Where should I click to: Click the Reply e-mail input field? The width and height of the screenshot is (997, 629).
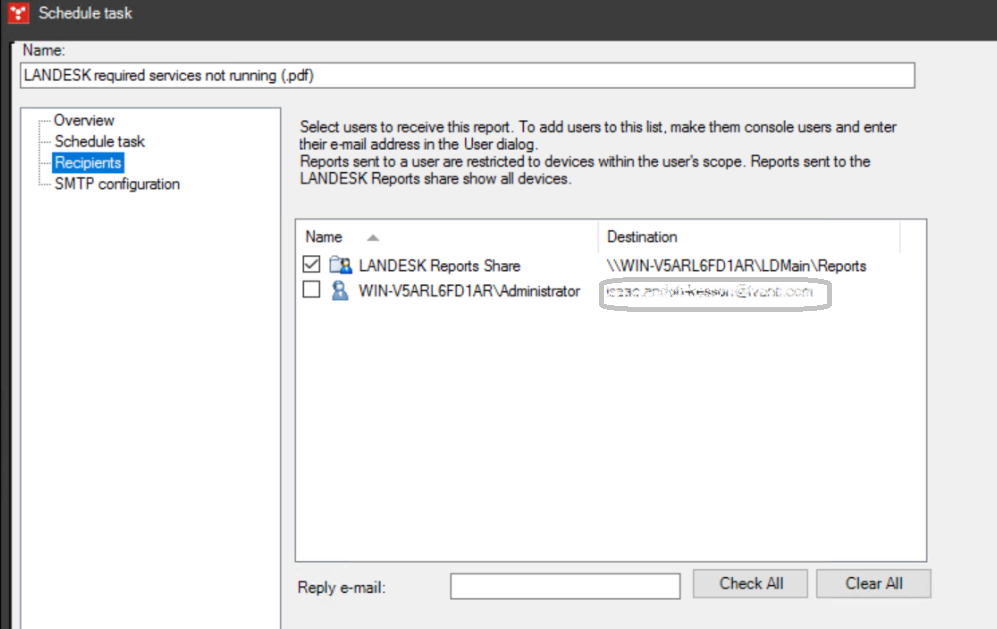[564, 585]
